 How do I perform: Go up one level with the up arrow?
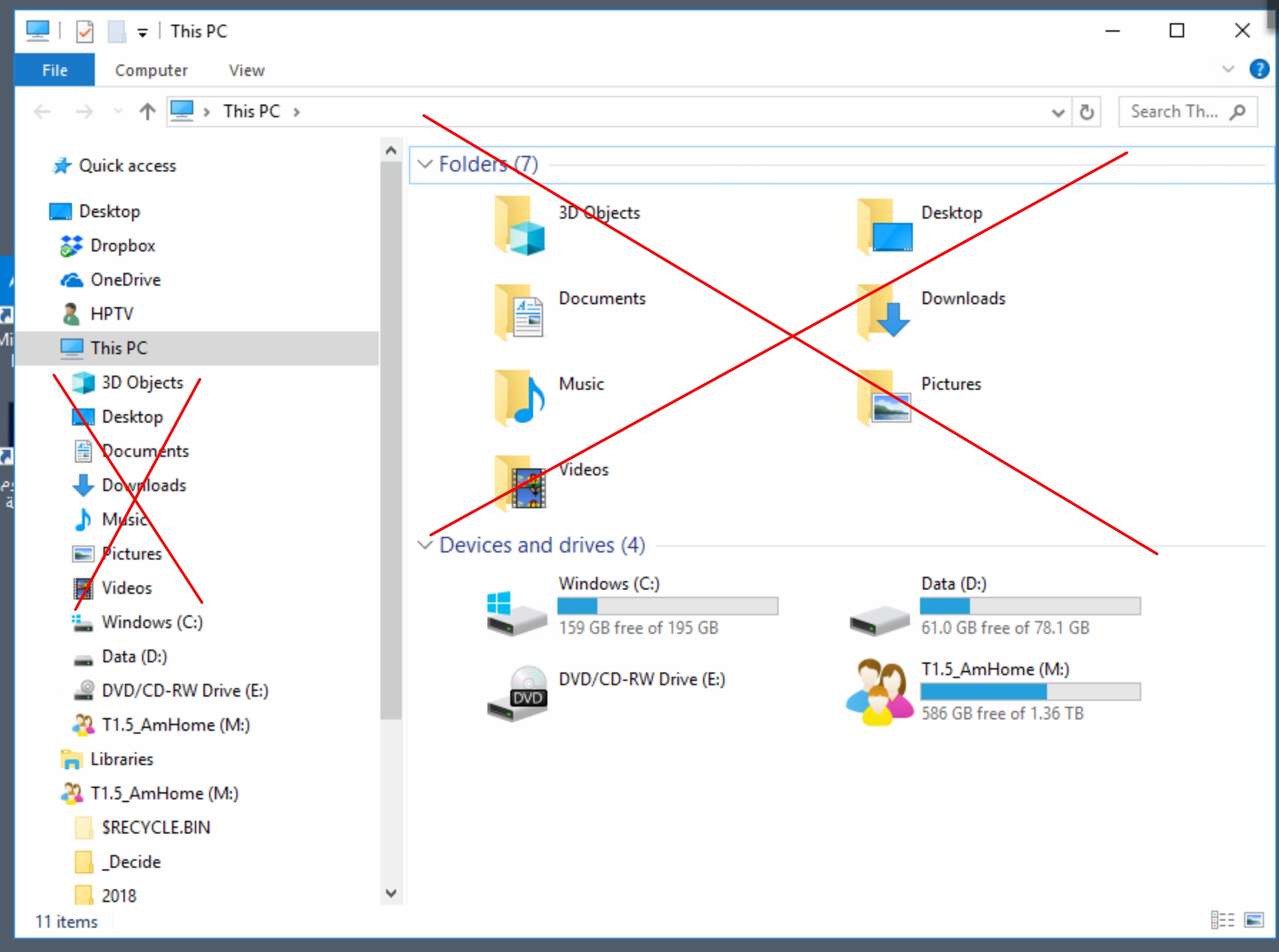tap(148, 111)
